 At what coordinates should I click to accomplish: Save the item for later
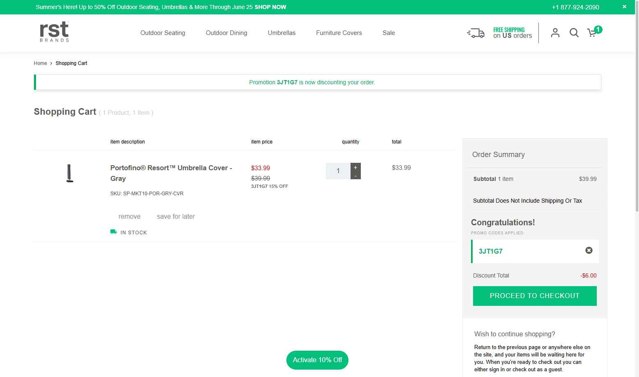coord(176,216)
